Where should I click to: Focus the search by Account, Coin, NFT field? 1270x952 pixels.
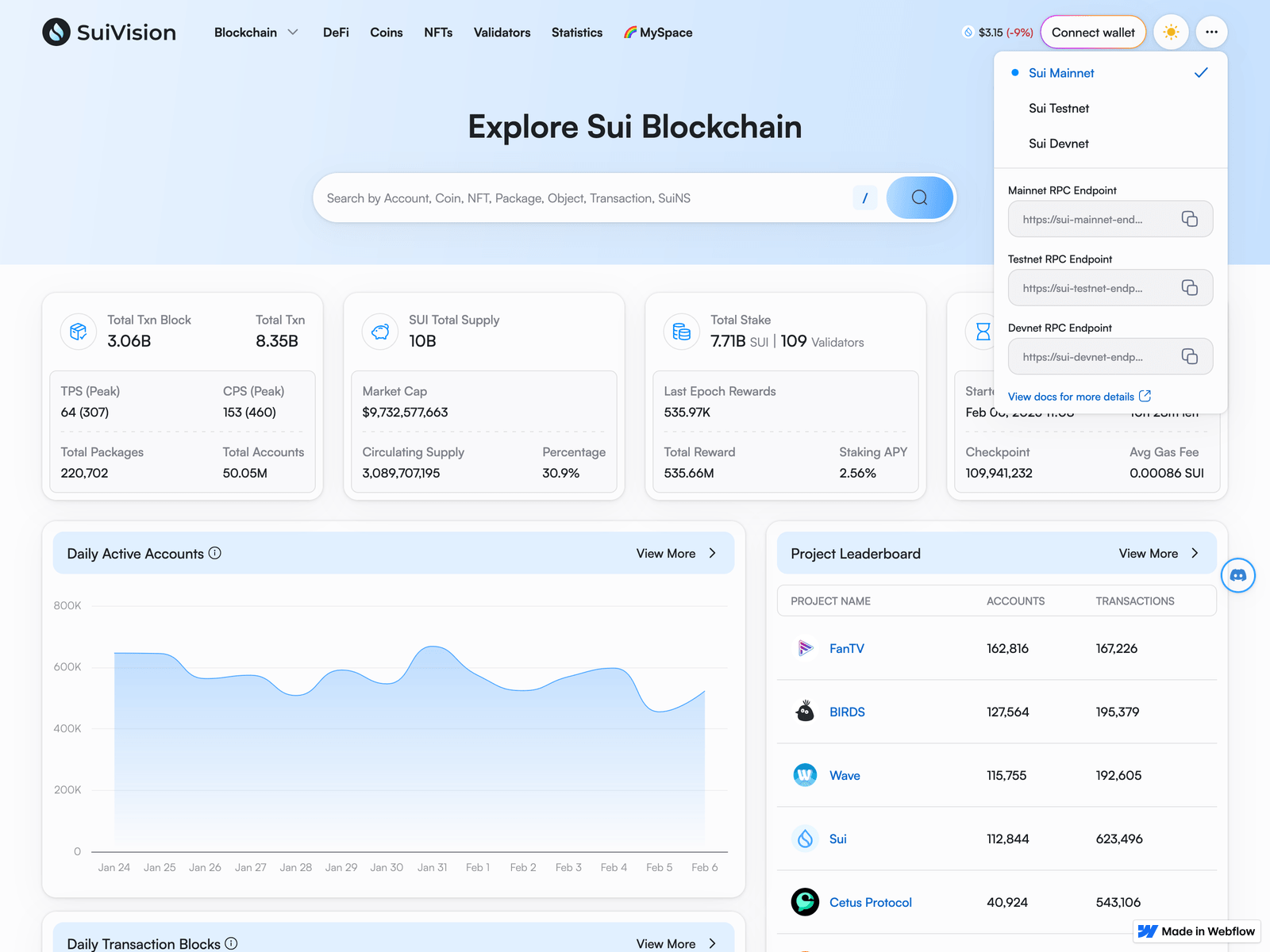(583, 198)
